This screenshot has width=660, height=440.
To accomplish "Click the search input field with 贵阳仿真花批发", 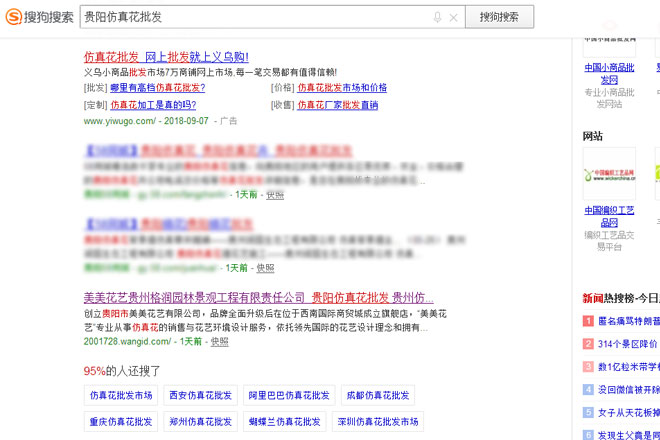I will click(272, 17).
